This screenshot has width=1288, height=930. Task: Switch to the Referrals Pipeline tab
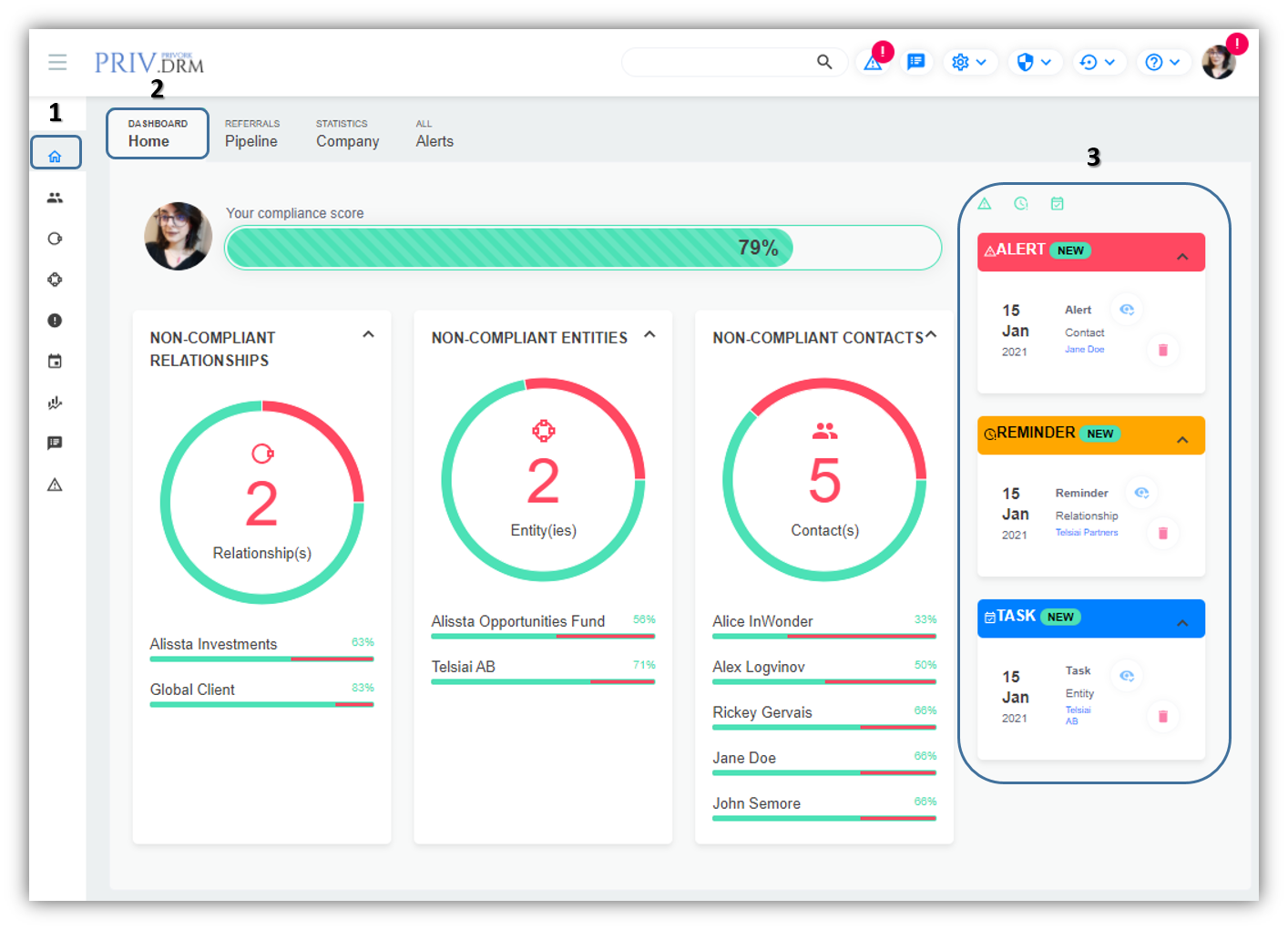click(x=251, y=134)
